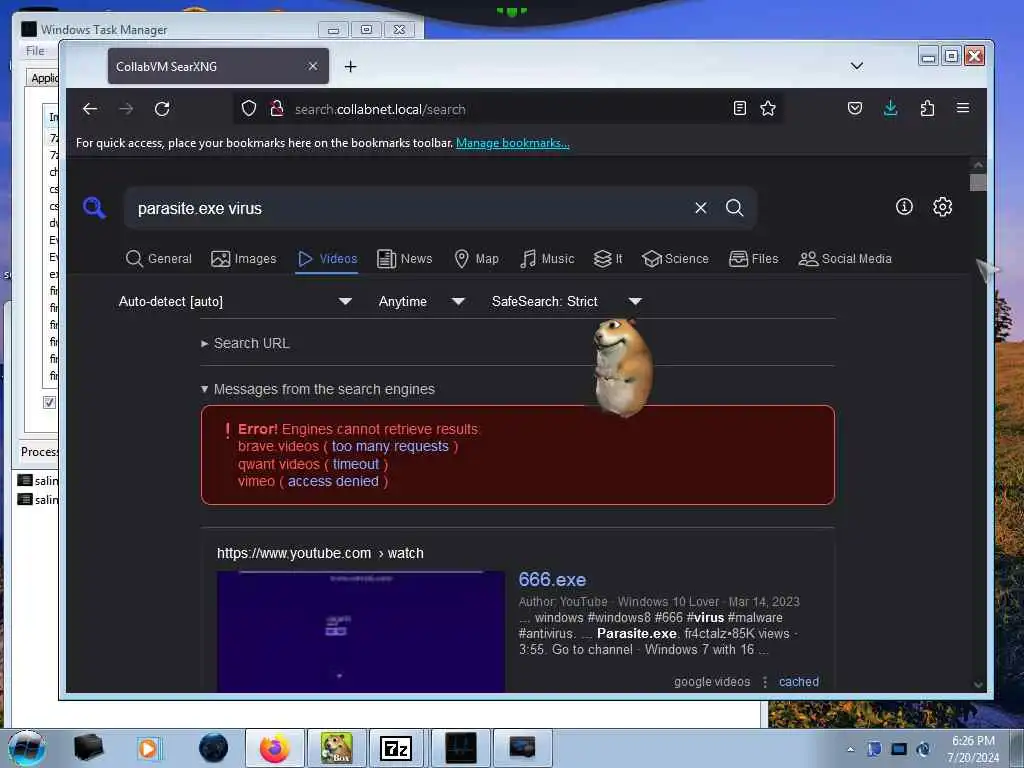The width and height of the screenshot is (1024, 768).
Task: Toggle reader view icon in address bar
Action: tap(739, 108)
